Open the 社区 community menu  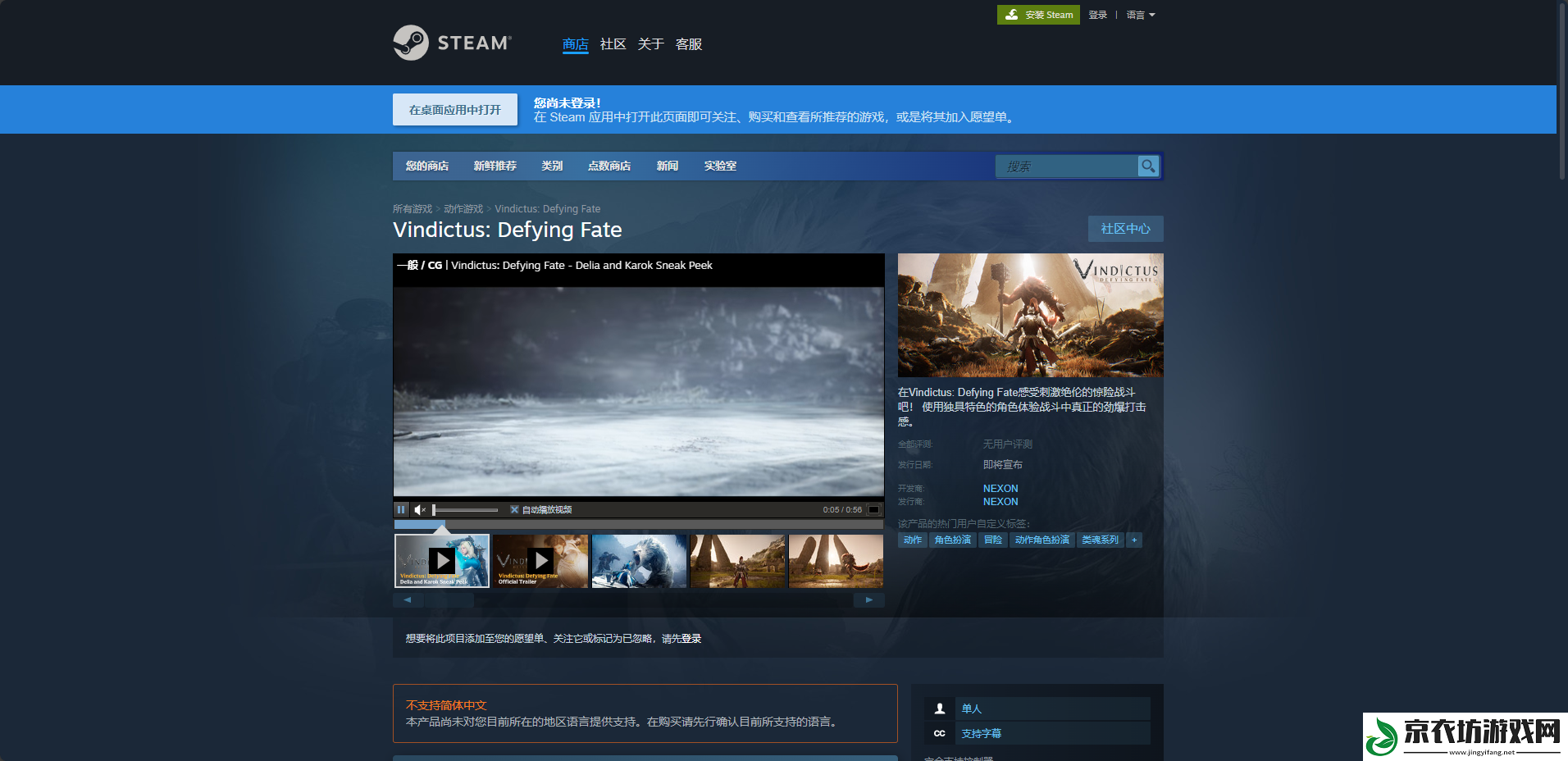[x=613, y=44]
